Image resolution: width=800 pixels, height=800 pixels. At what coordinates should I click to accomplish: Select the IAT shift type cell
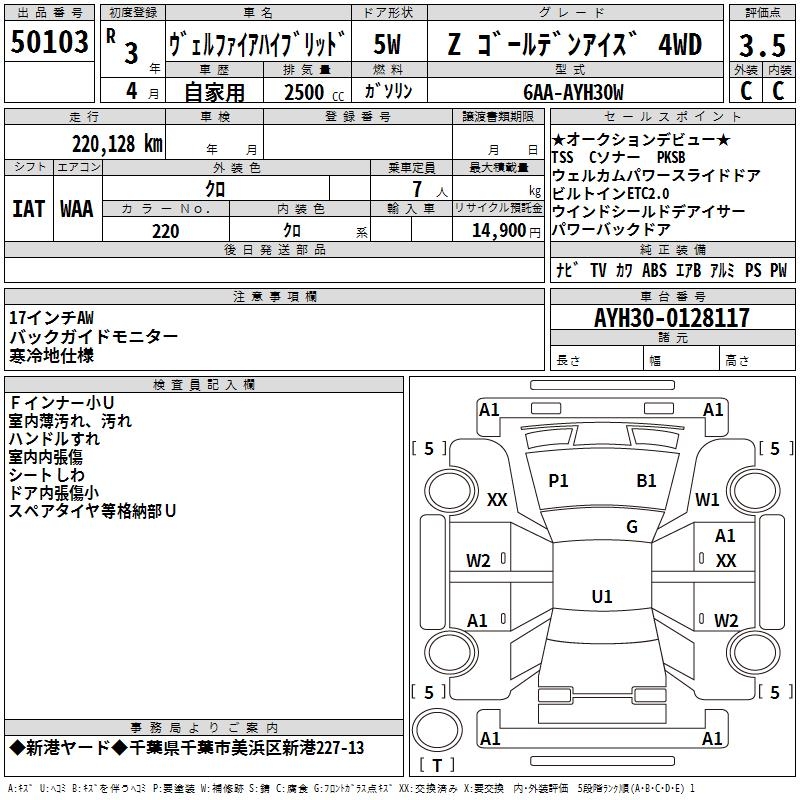pos(28,209)
